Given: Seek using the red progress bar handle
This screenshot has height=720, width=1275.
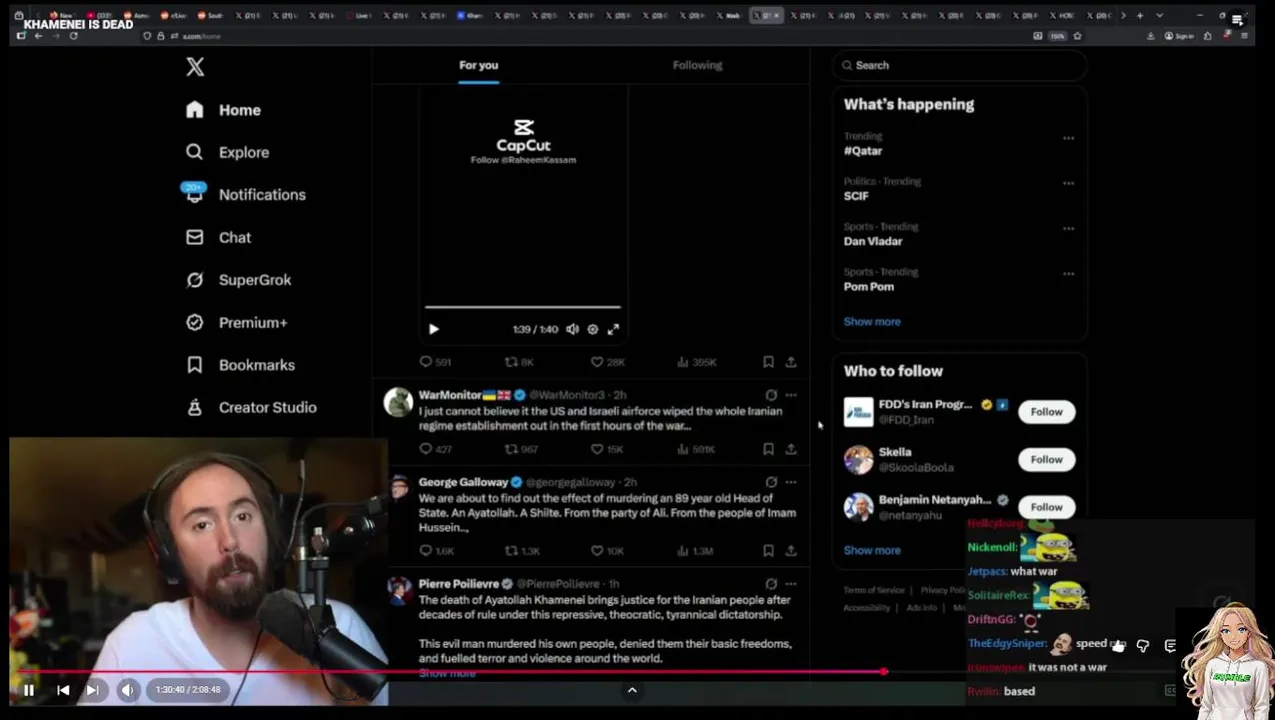Looking at the screenshot, I should (884, 672).
